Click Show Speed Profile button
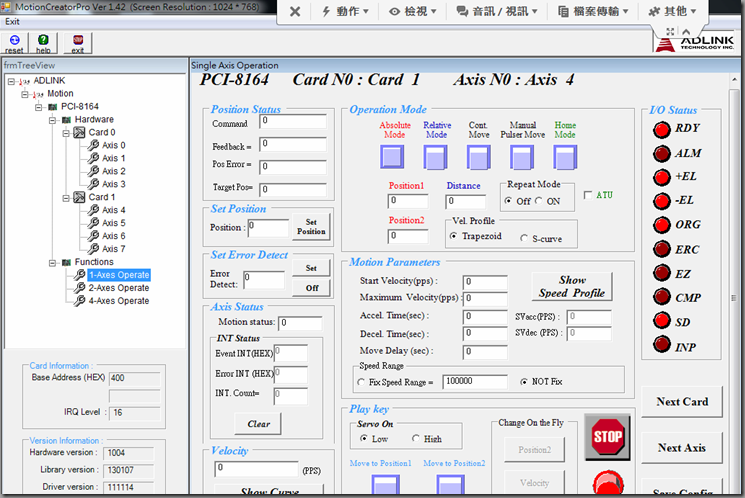 (x=572, y=286)
